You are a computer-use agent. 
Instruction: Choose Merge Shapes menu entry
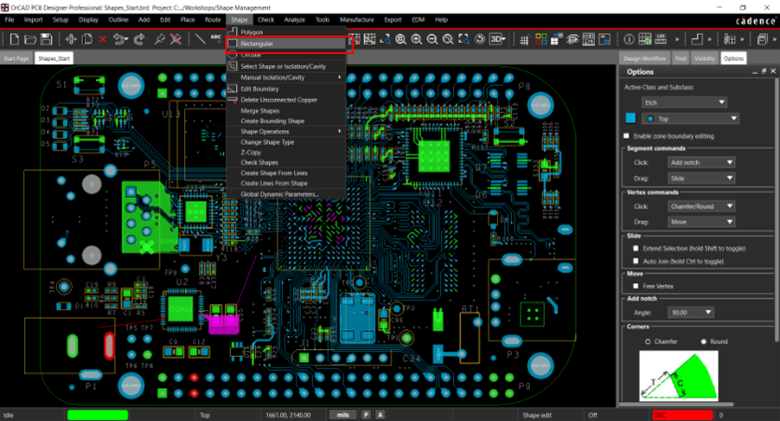coord(286,111)
